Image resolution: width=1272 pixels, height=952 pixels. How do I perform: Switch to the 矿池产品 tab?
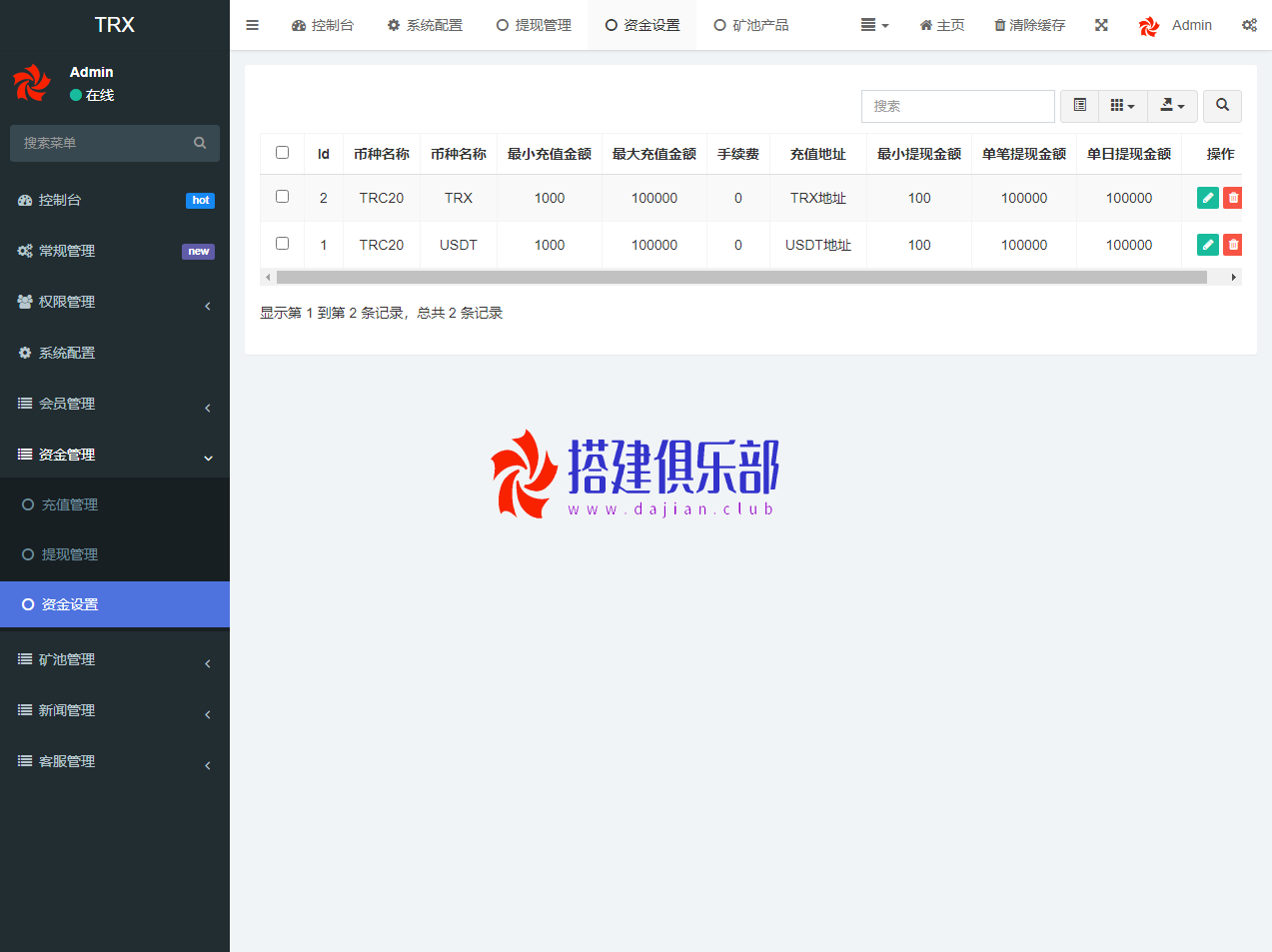[x=751, y=25]
